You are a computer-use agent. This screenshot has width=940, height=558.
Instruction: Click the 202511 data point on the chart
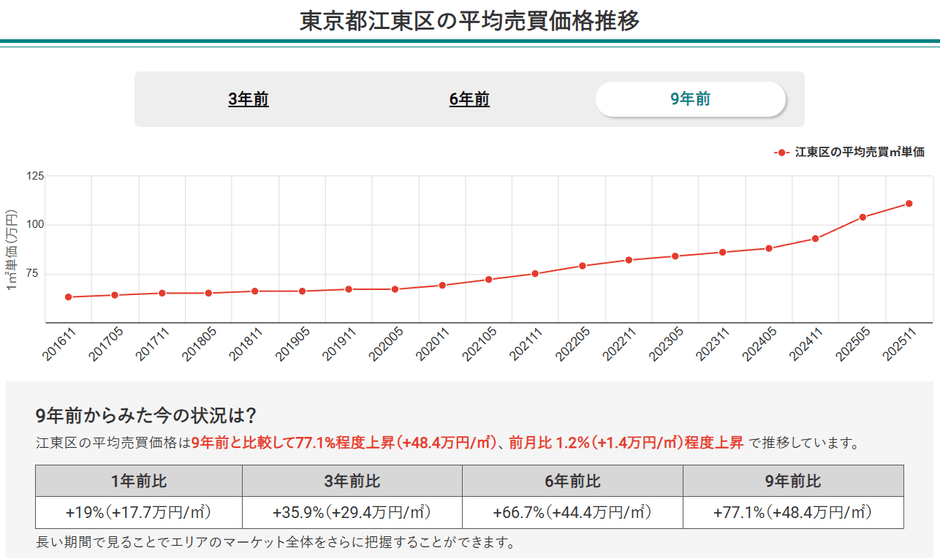coord(909,204)
